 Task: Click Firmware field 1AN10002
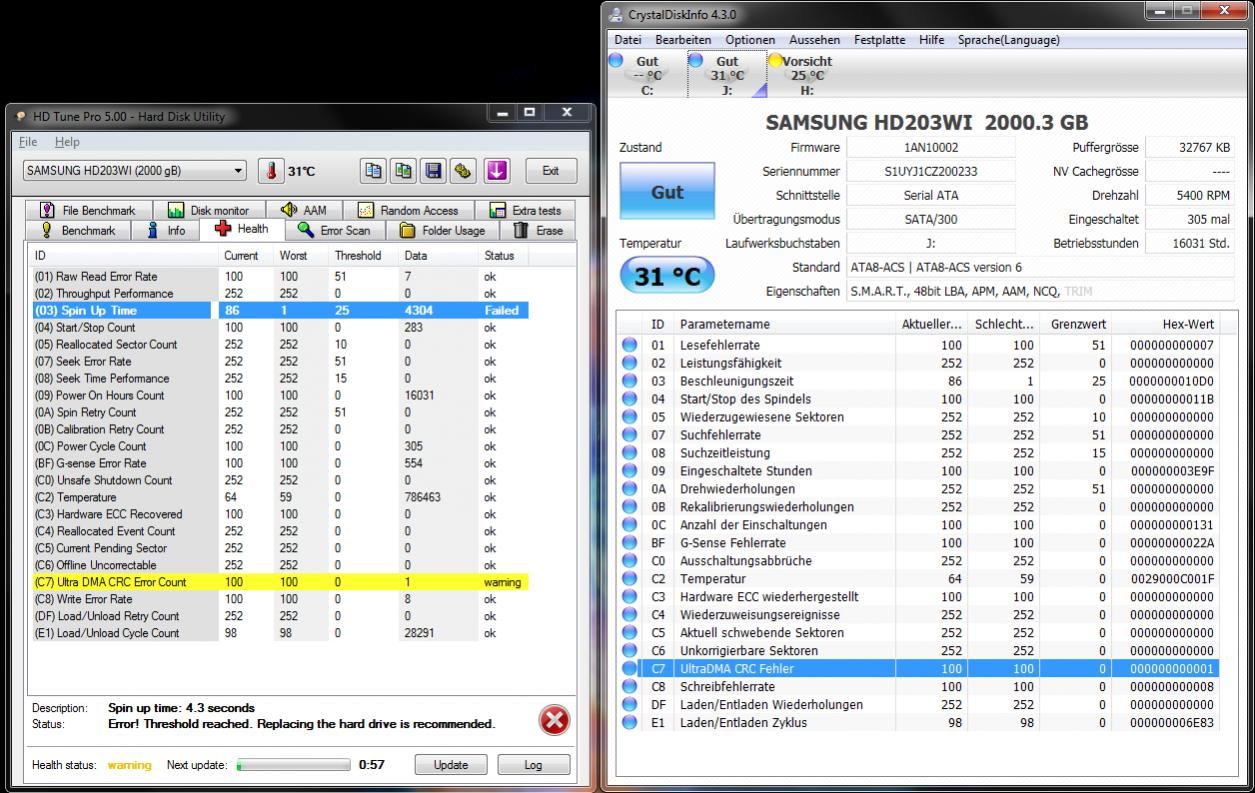coord(930,147)
